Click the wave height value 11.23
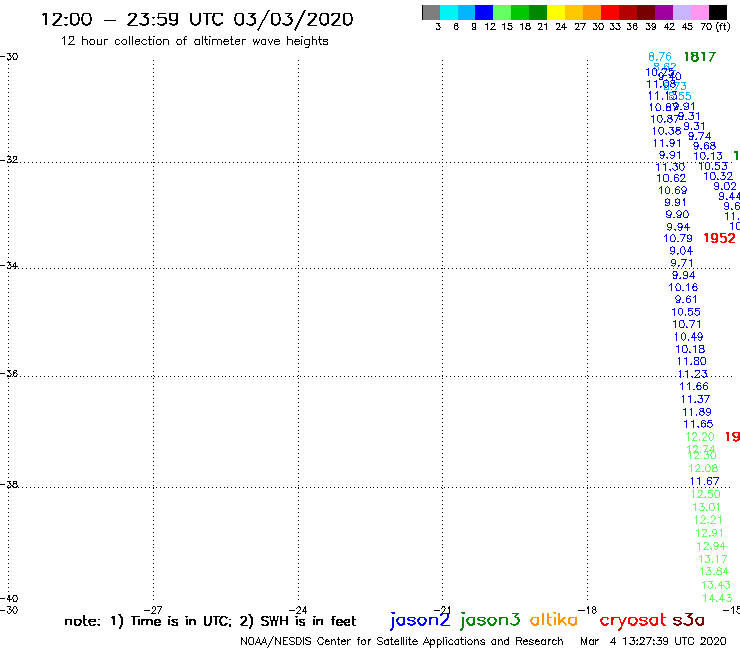The height and width of the screenshot is (650, 740). click(x=692, y=374)
